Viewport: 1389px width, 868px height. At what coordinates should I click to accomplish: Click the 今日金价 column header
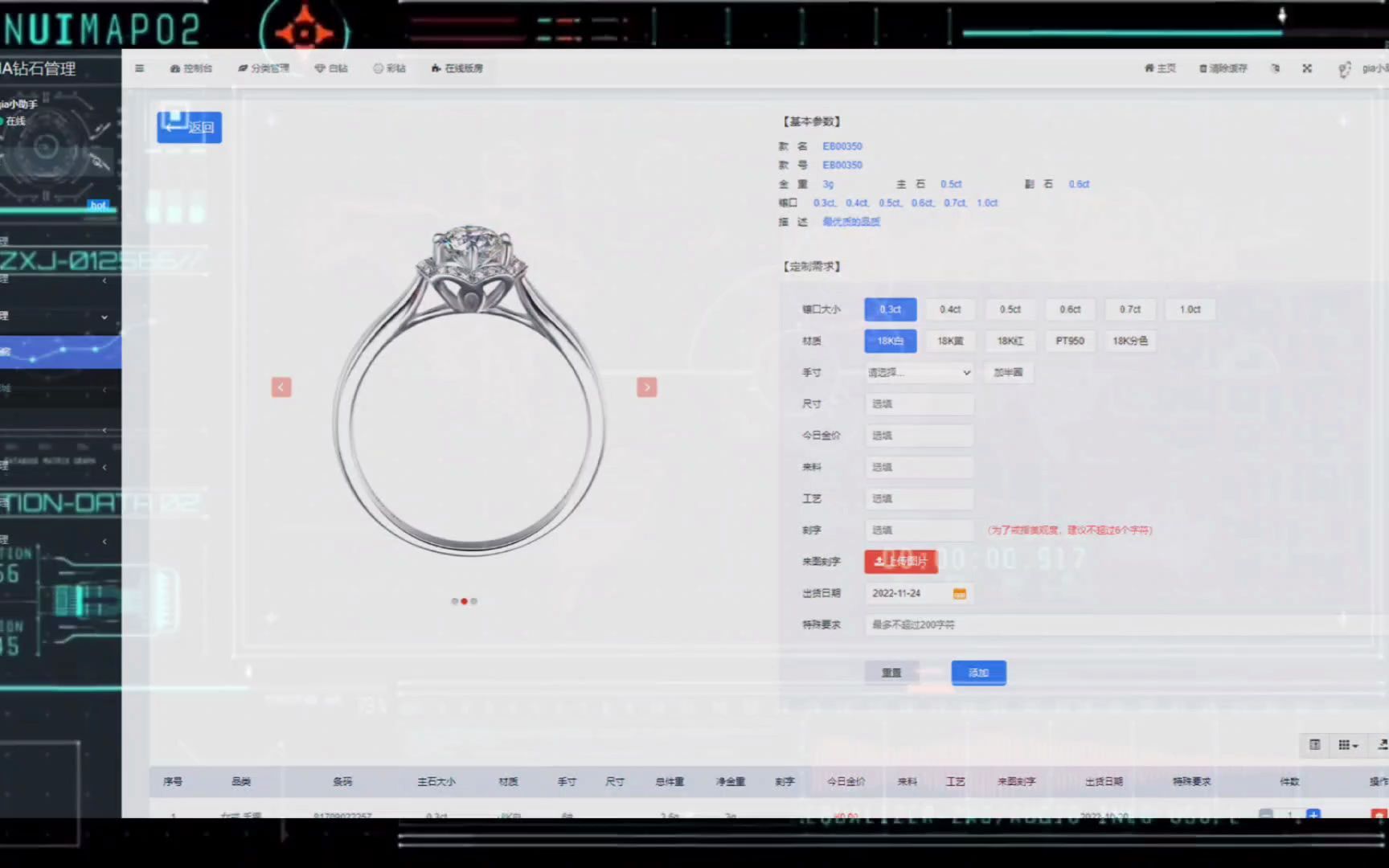(846, 781)
